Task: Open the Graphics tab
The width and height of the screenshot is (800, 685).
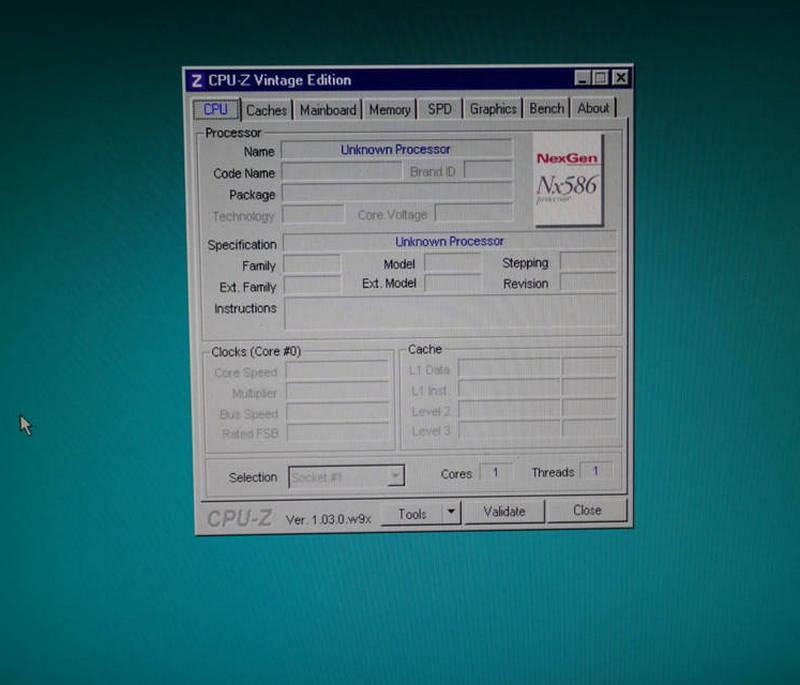Action: [493, 109]
